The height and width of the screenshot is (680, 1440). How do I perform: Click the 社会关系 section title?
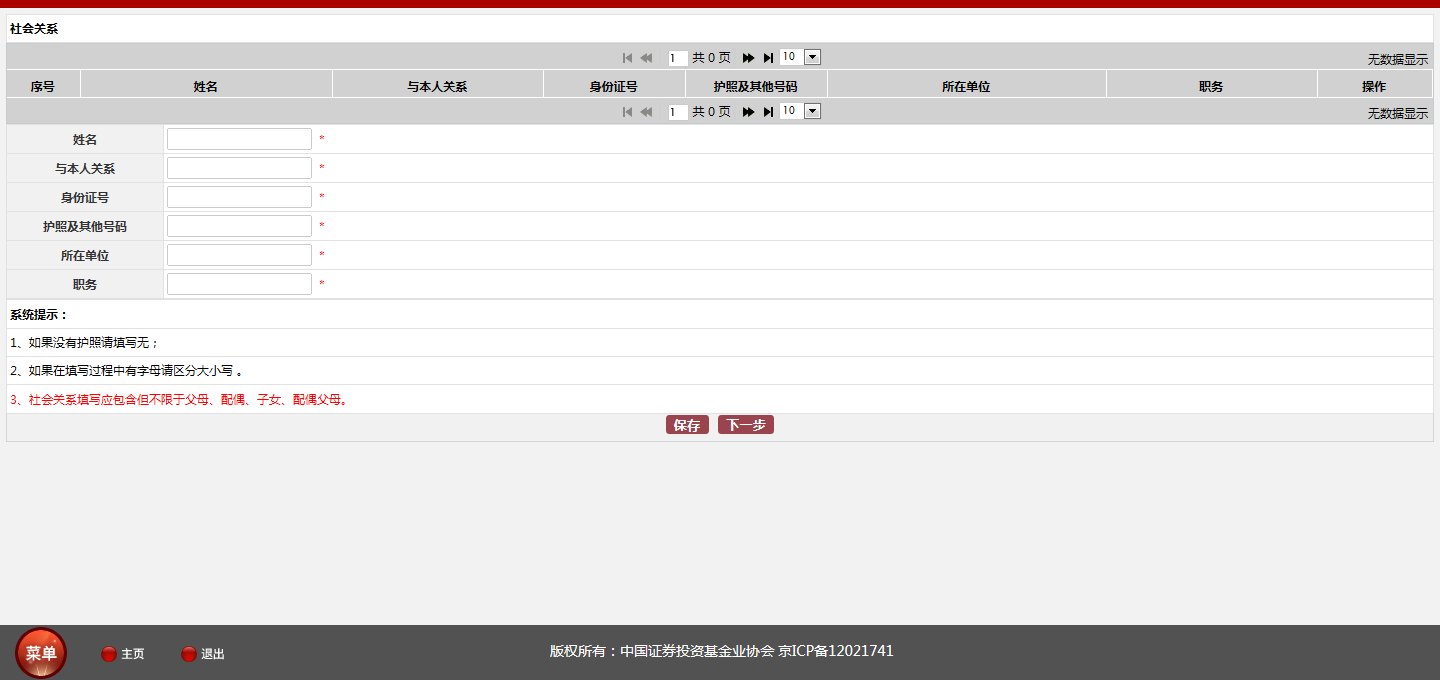click(34, 29)
